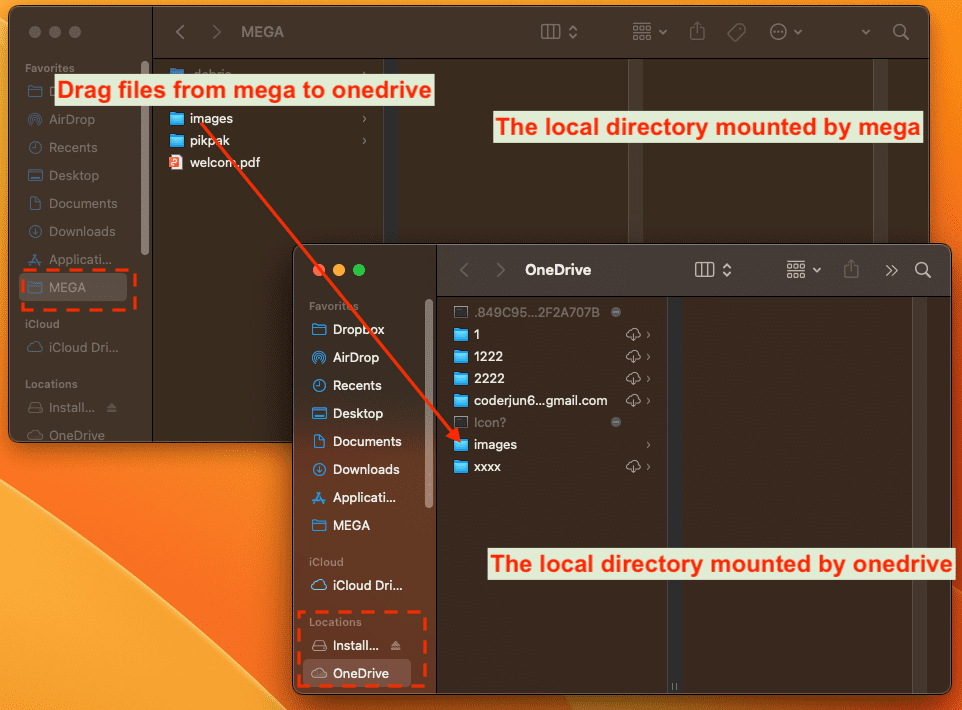Open the group-by dropdown in the MEGA window

pos(650,32)
